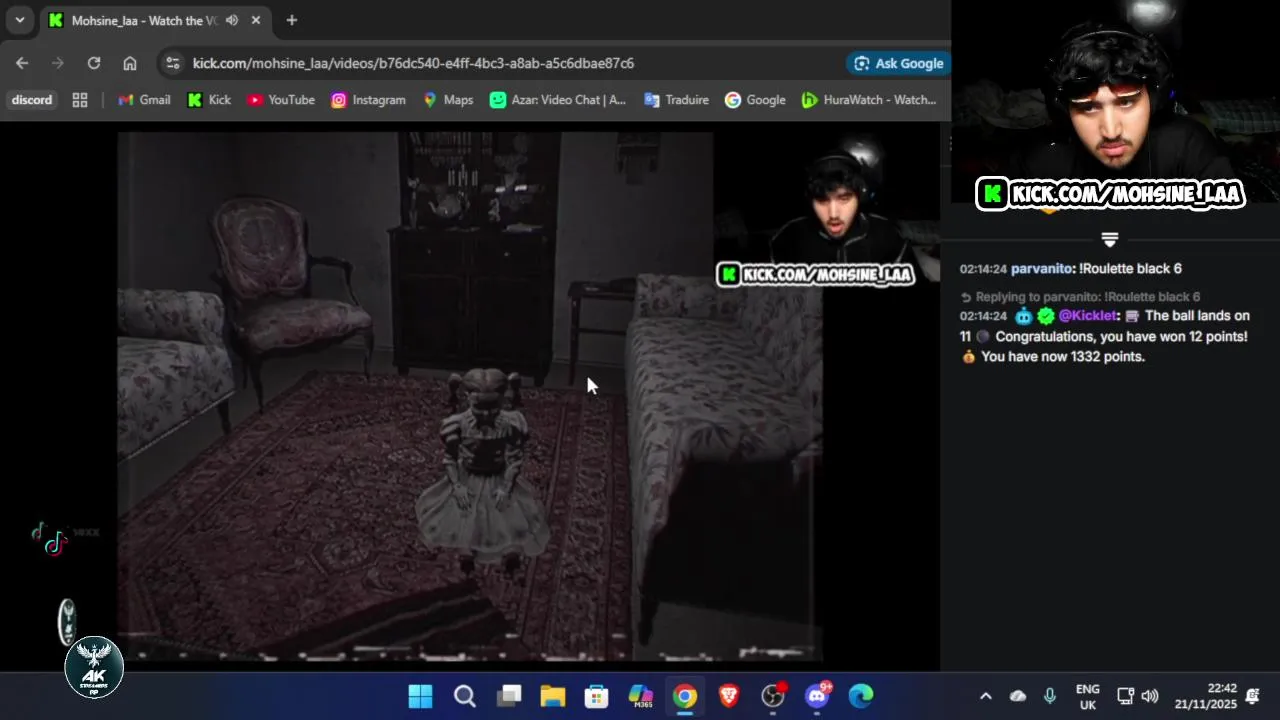Open the Azar Video Chat bookmark

[x=557, y=100]
